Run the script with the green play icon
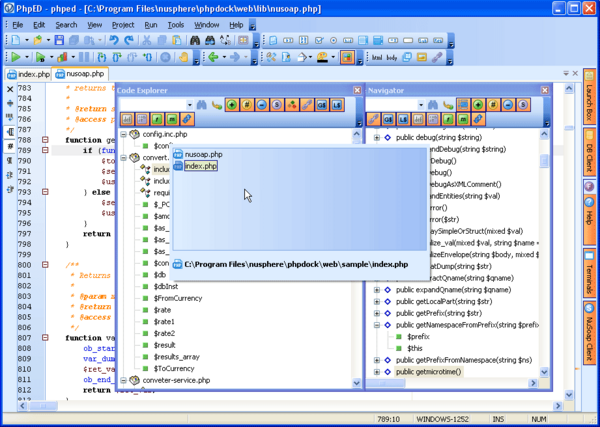Viewport: 600px width, 427px height. tap(16, 57)
